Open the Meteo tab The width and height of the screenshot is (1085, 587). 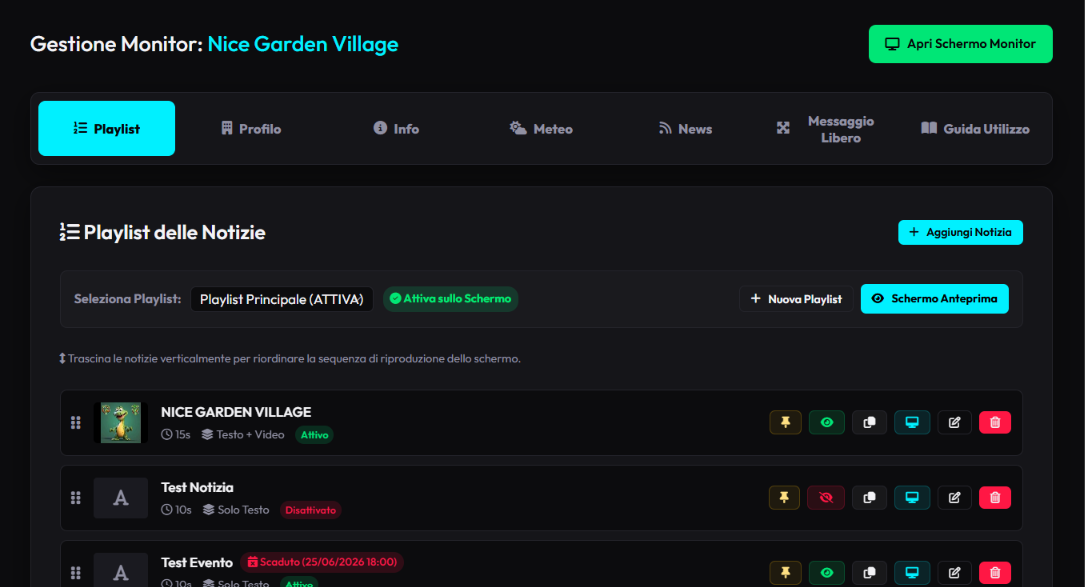point(541,129)
